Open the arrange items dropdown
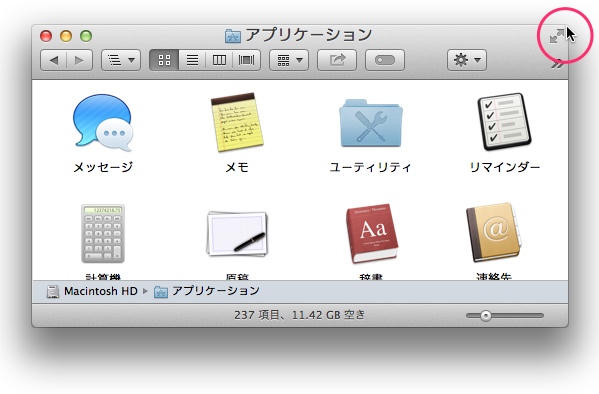The height and width of the screenshot is (394, 599). click(289, 60)
